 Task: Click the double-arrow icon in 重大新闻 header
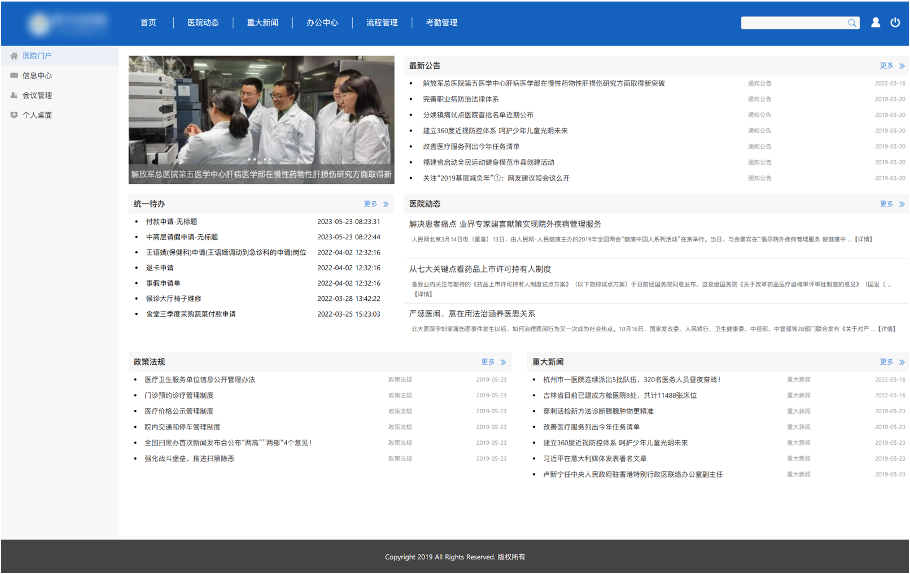(x=902, y=362)
